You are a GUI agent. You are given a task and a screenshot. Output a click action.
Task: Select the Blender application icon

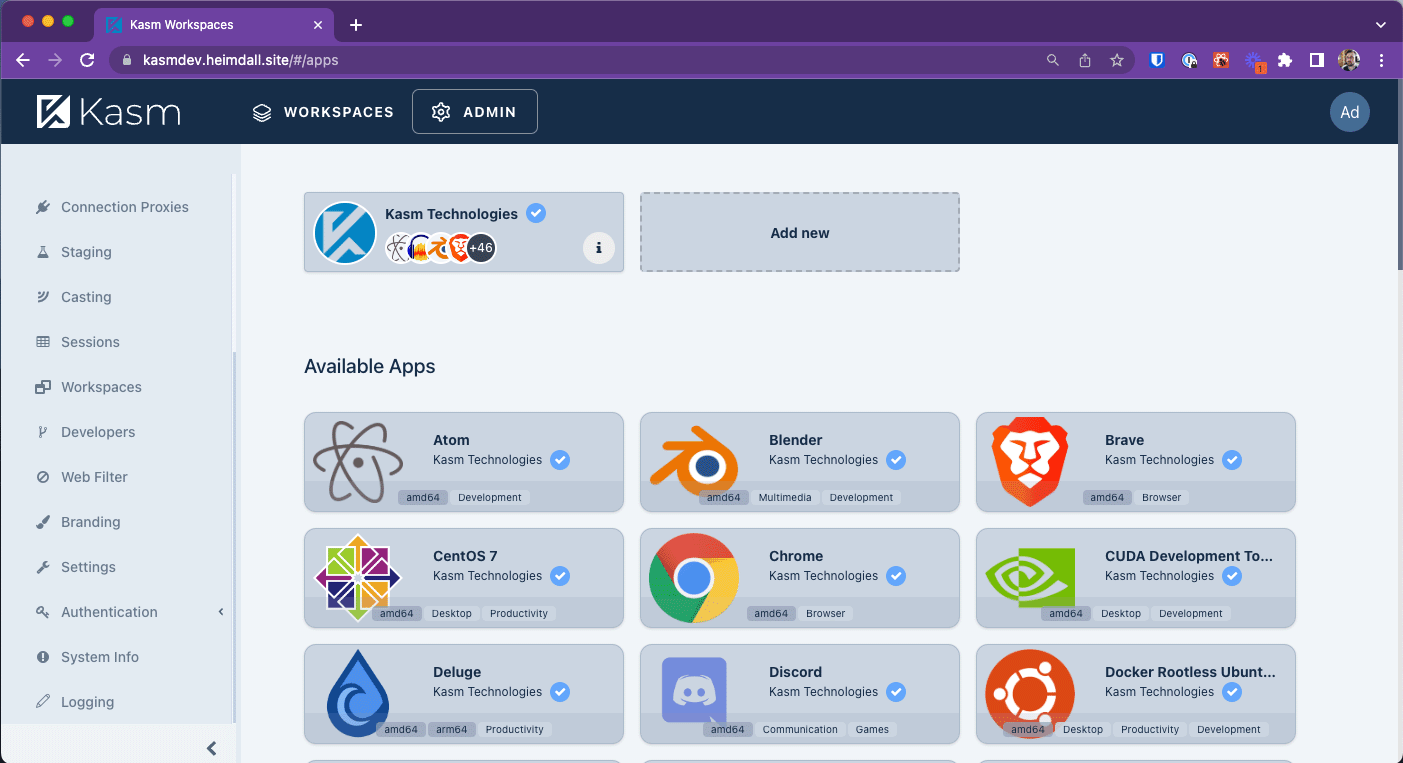(x=693, y=462)
